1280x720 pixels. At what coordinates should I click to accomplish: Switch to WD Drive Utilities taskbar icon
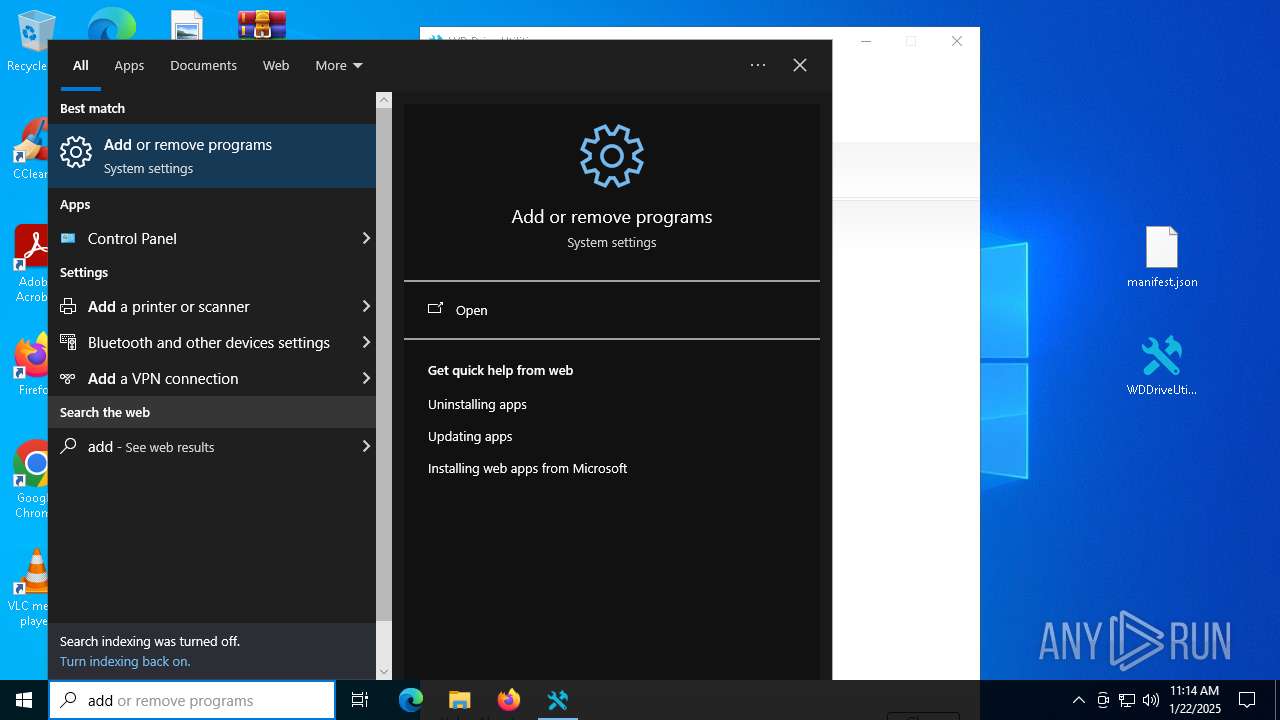557,700
